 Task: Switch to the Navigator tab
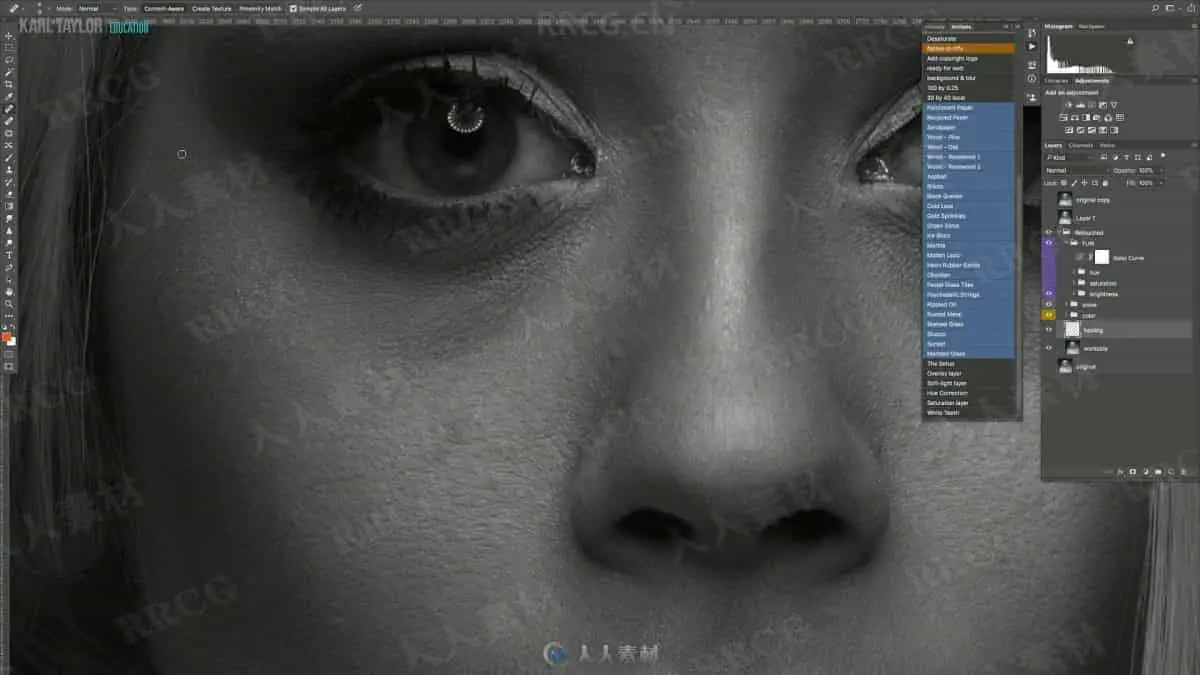coord(1091,26)
